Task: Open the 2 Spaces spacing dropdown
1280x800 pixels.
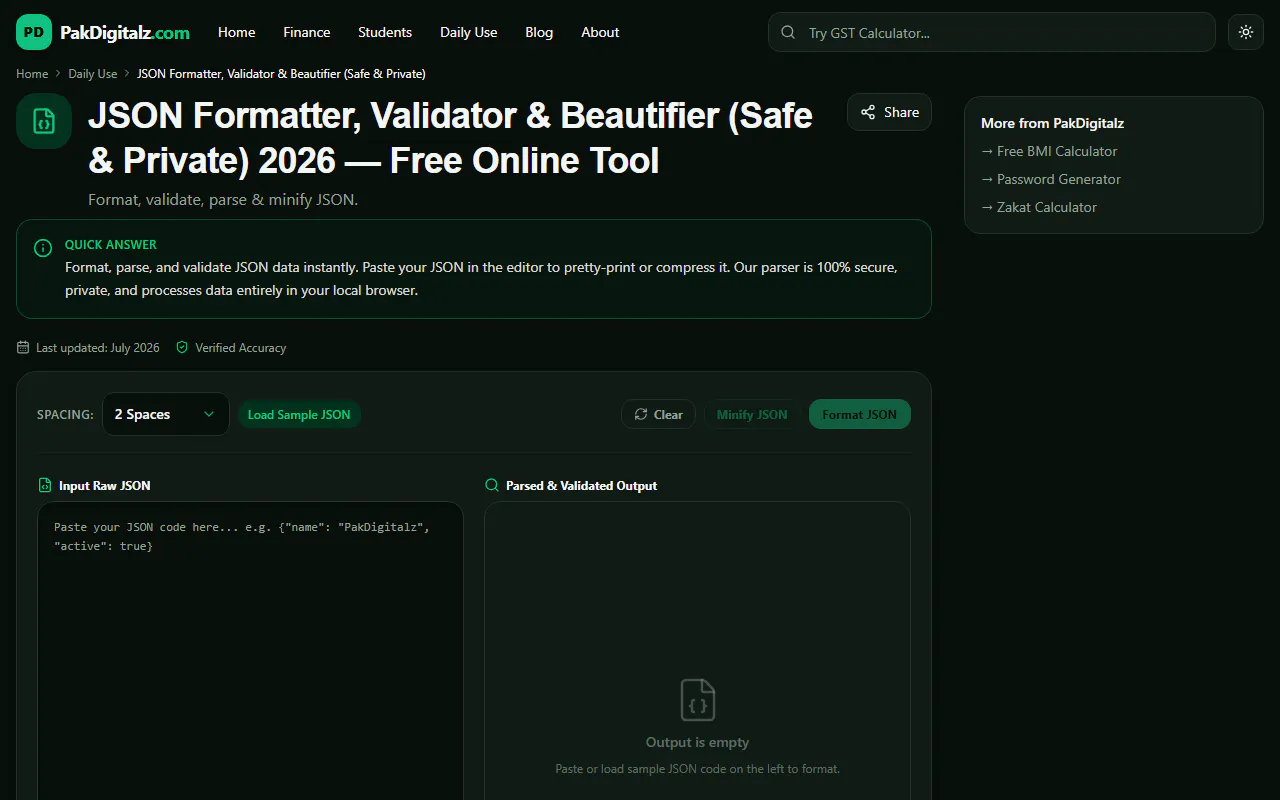Action: click(166, 414)
